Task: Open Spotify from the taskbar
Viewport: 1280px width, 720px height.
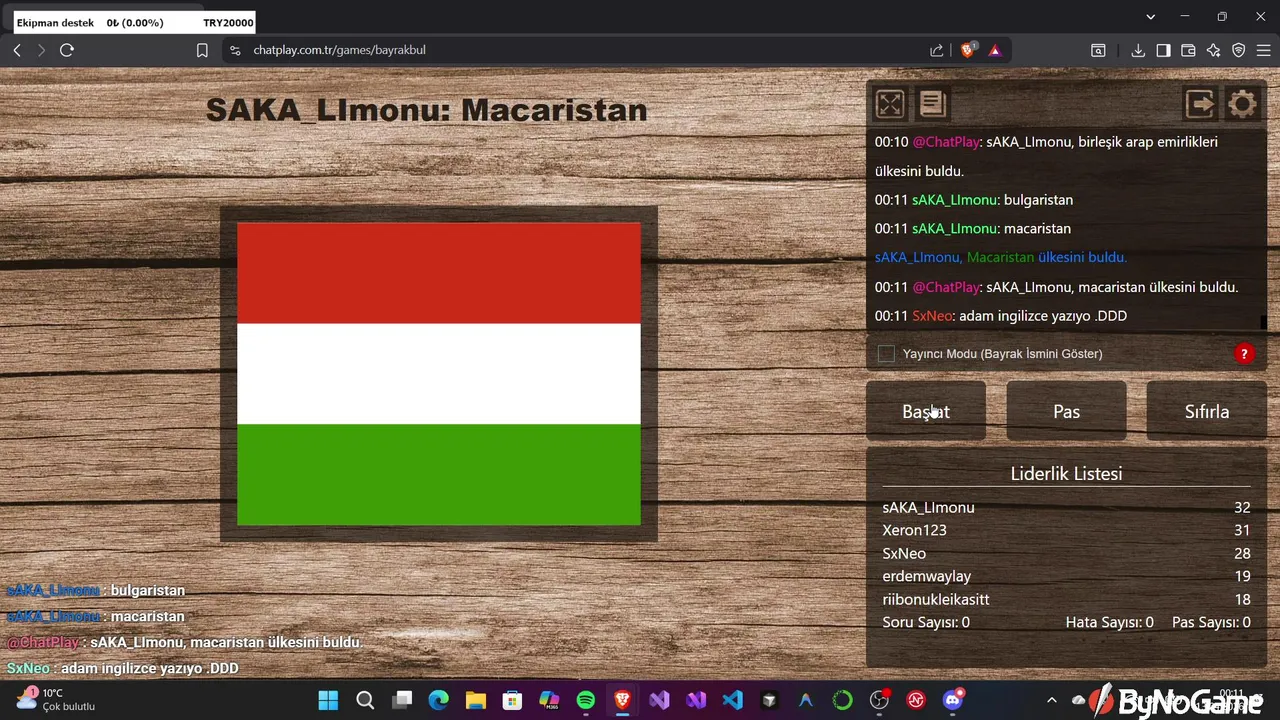Action: 586,700
